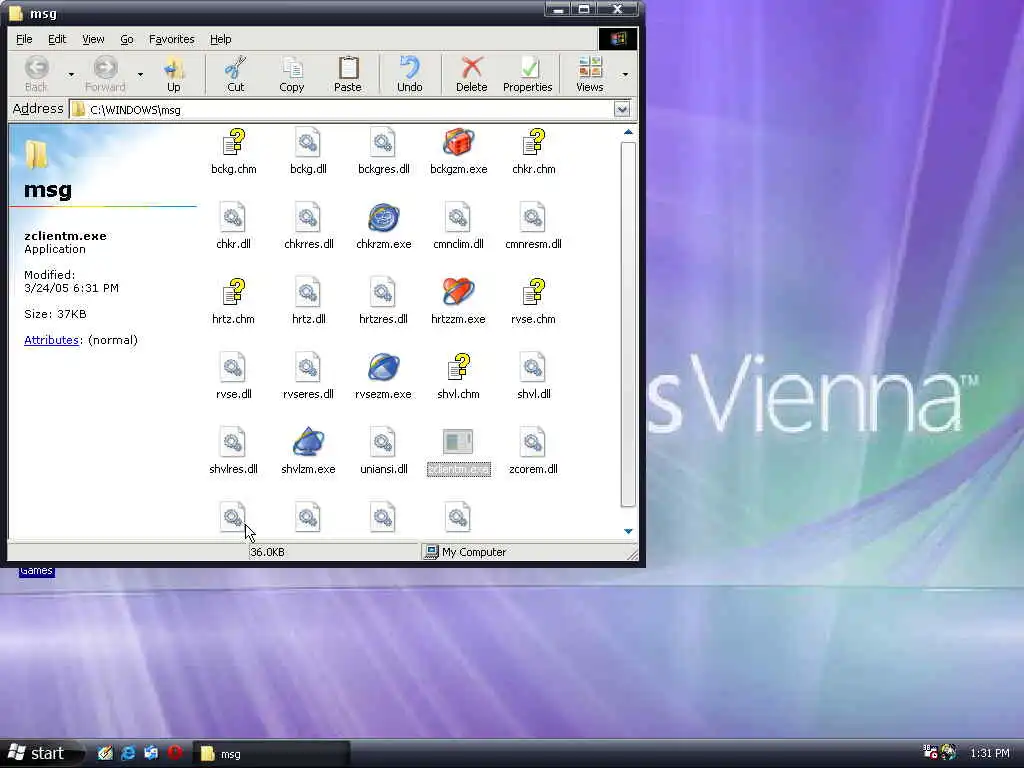Screen dimensions: 1024x768
Task: Select the shvl.chm help file
Action: (x=458, y=377)
